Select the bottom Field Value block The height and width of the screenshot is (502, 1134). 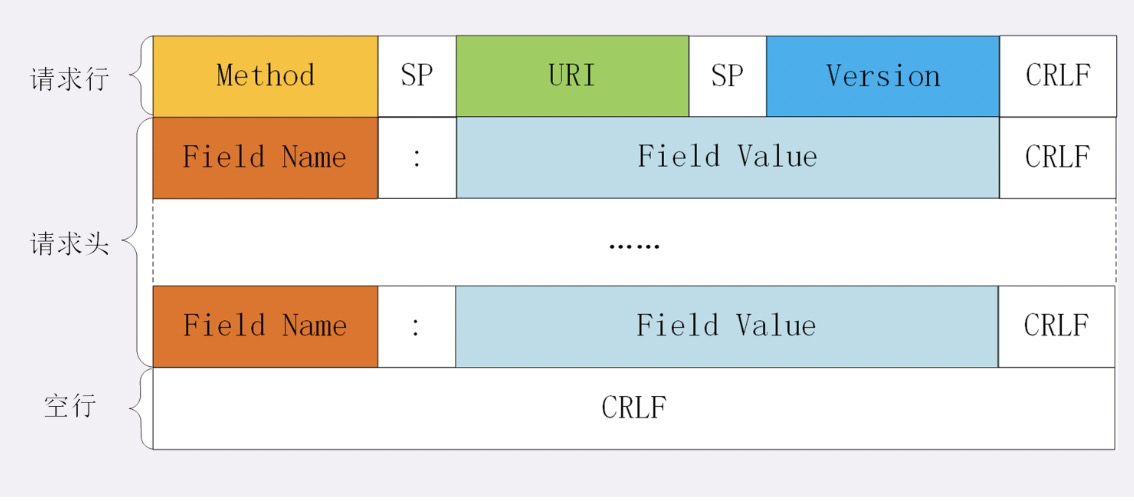click(726, 326)
